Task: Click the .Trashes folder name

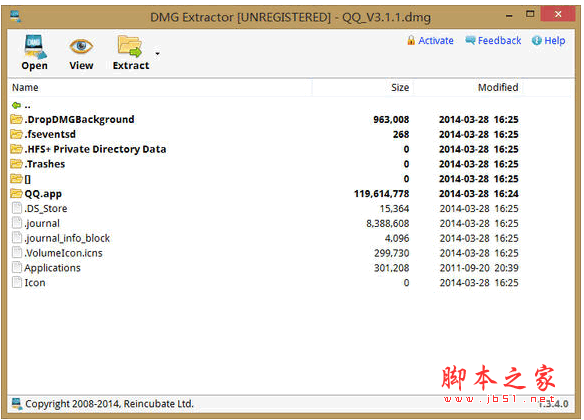Action: click(45, 164)
